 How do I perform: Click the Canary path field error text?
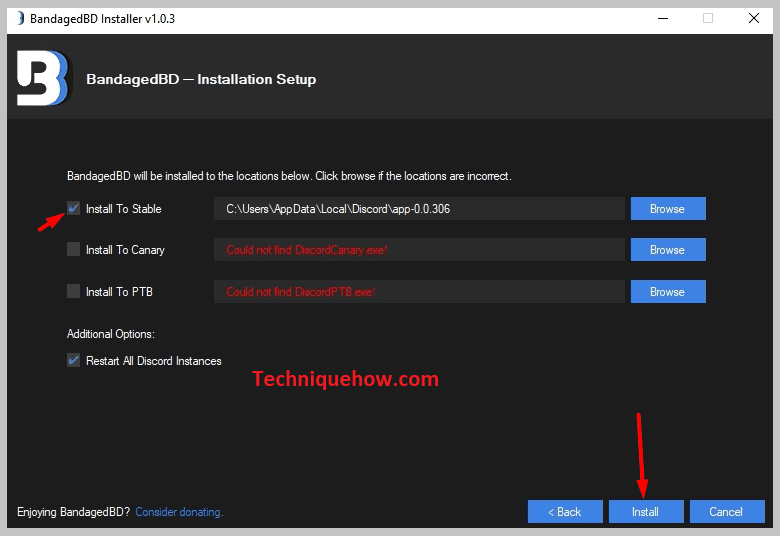(419, 249)
